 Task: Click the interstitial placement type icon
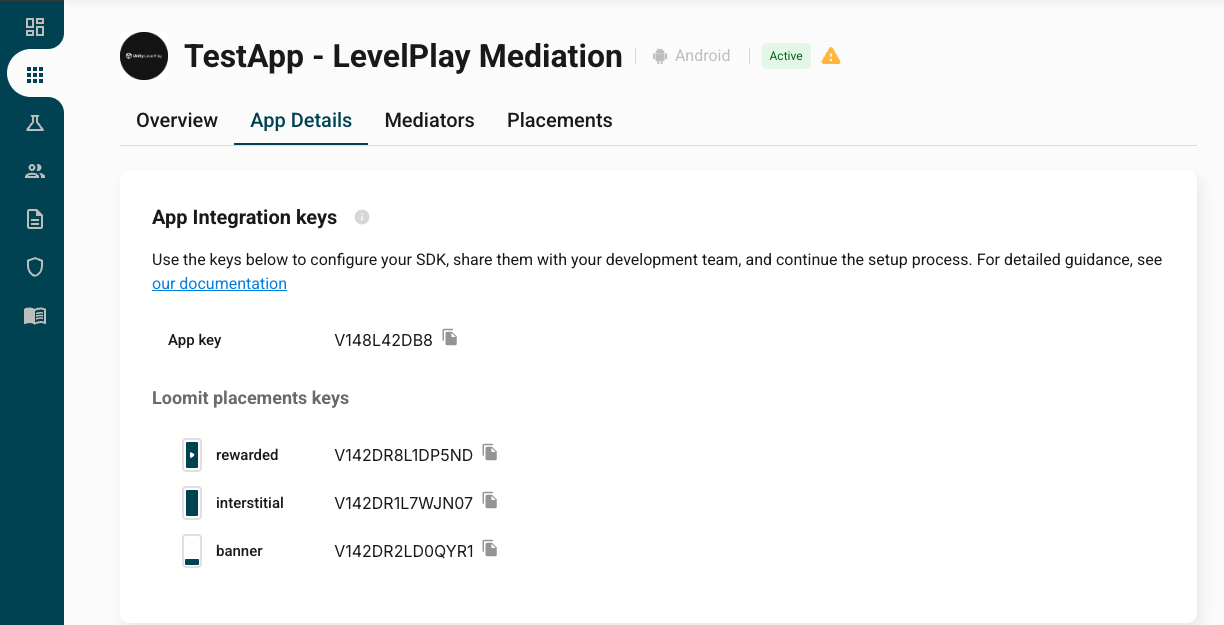pyautogui.click(x=192, y=503)
